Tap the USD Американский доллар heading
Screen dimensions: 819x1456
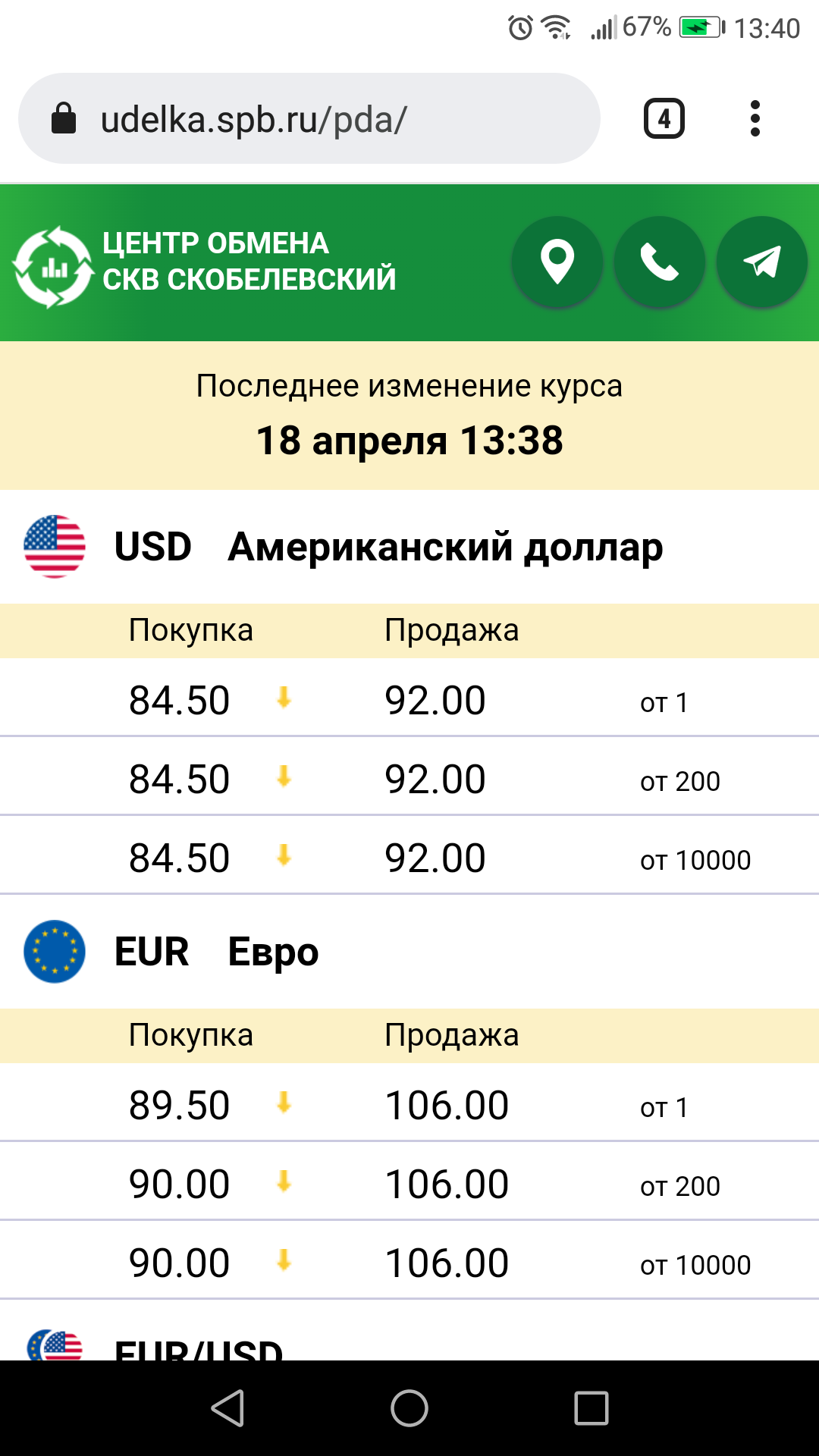point(389,547)
